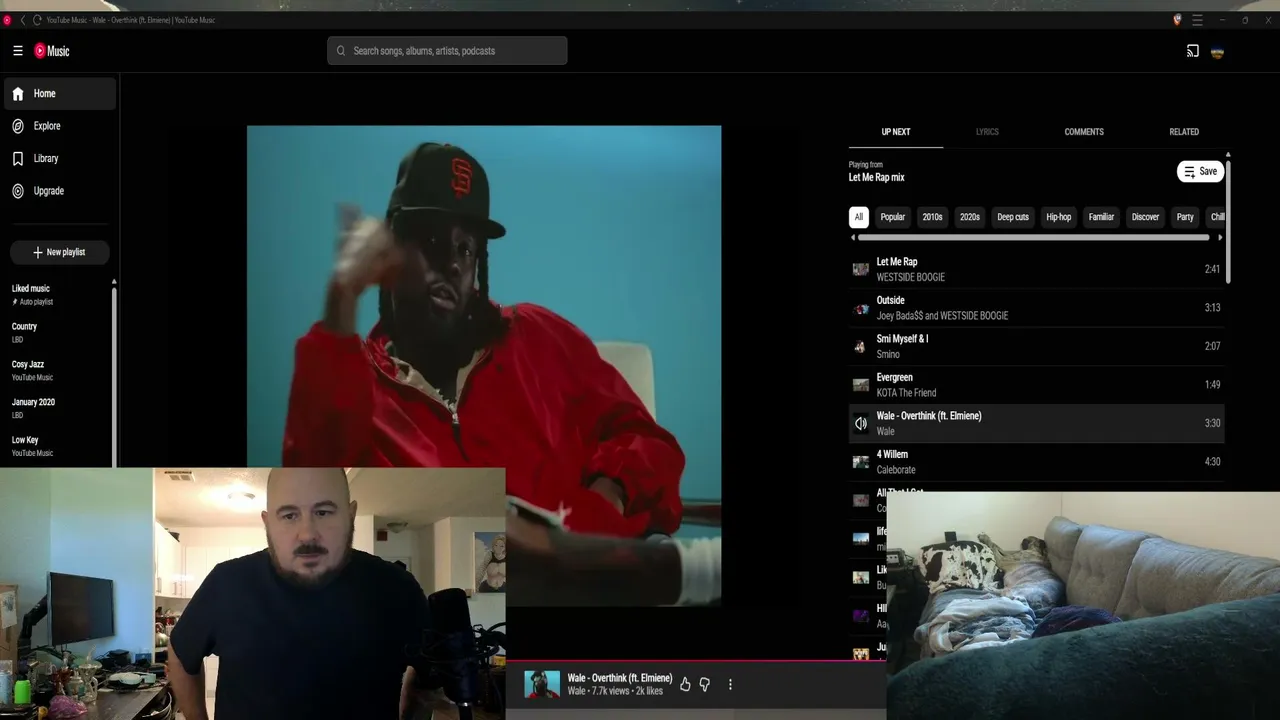1280x720 pixels.
Task: Click the filter chips horizontal scrollbar
Action: [x=1033, y=238]
